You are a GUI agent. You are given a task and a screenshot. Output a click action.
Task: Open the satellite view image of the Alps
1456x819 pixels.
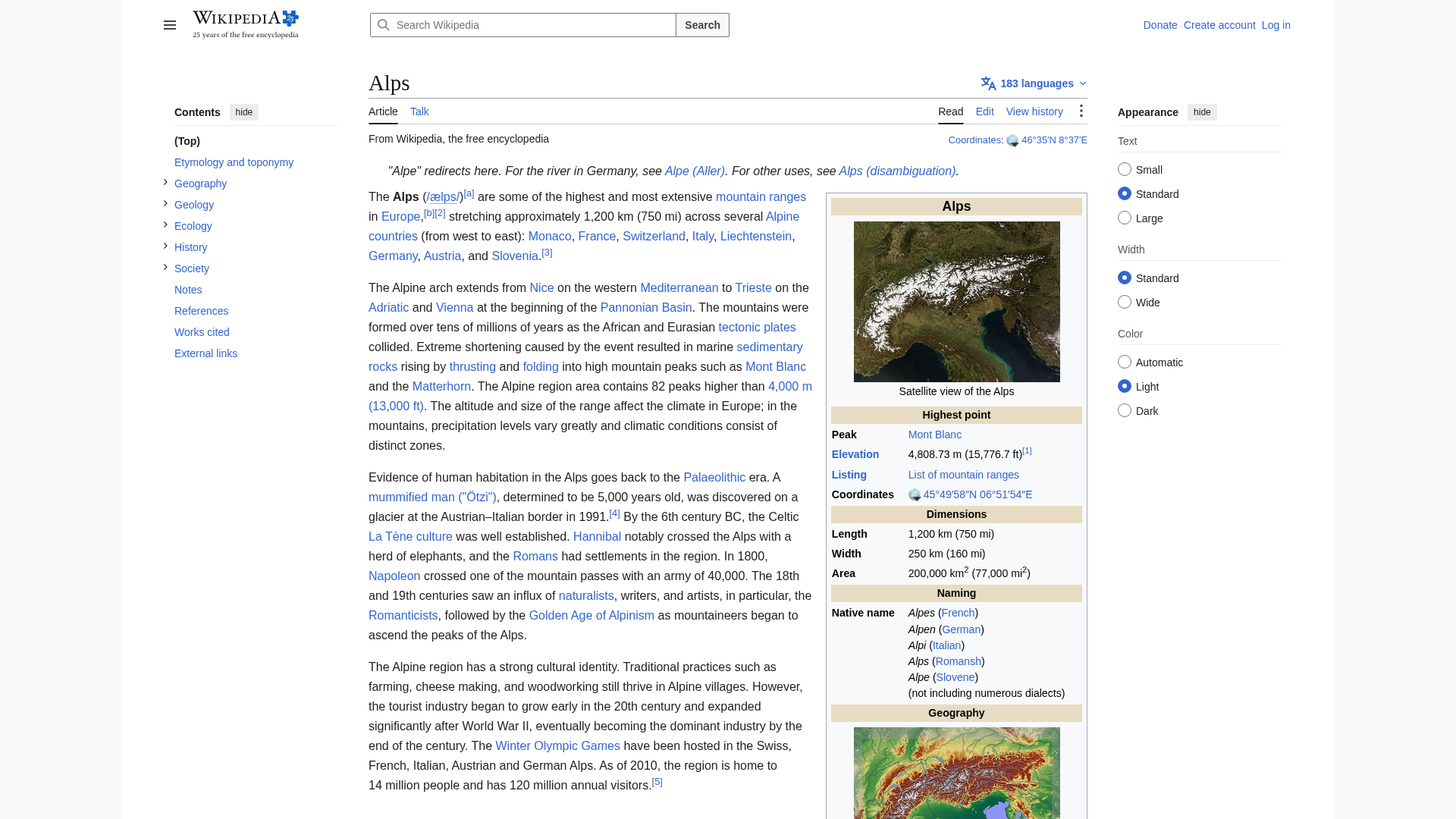tap(956, 302)
